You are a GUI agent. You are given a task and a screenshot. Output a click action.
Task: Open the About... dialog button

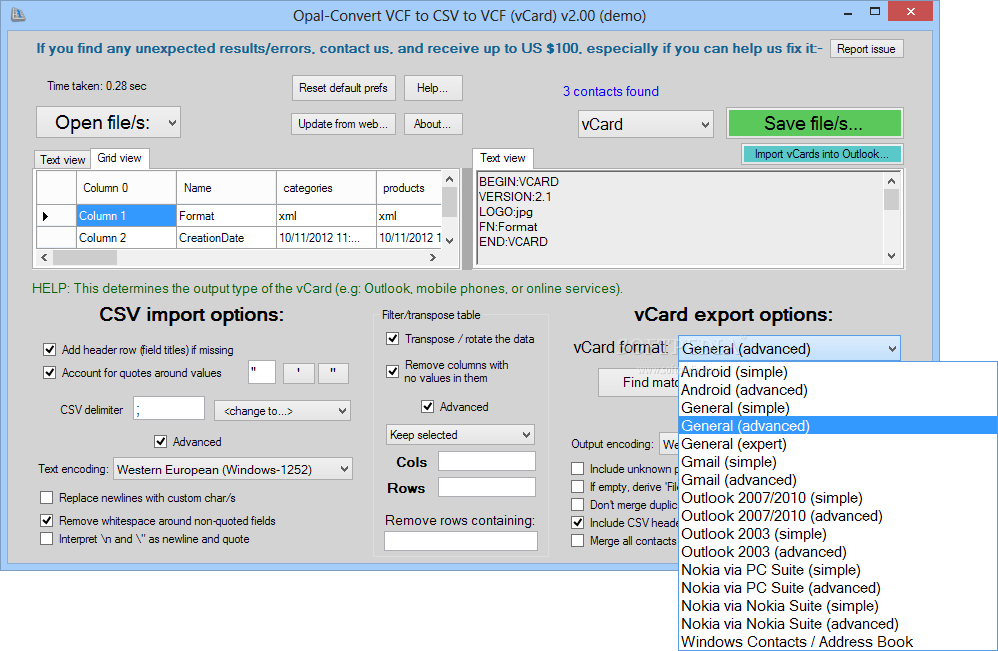click(x=432, y=124)
